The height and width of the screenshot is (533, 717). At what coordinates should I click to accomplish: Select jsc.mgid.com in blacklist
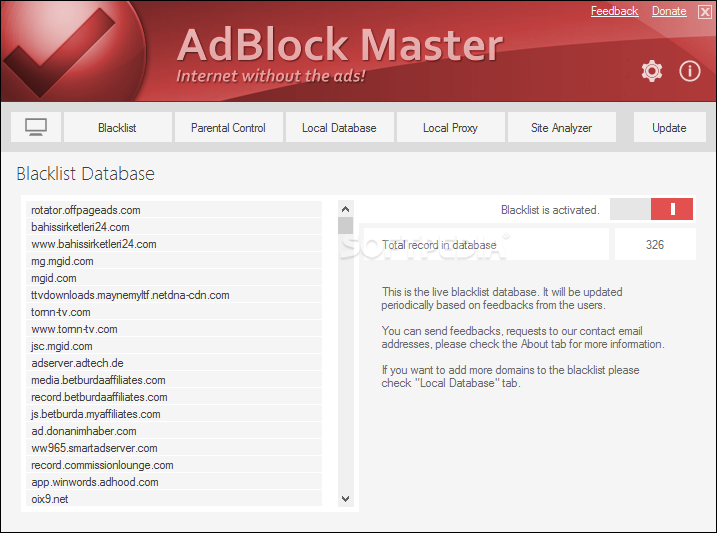174,346
